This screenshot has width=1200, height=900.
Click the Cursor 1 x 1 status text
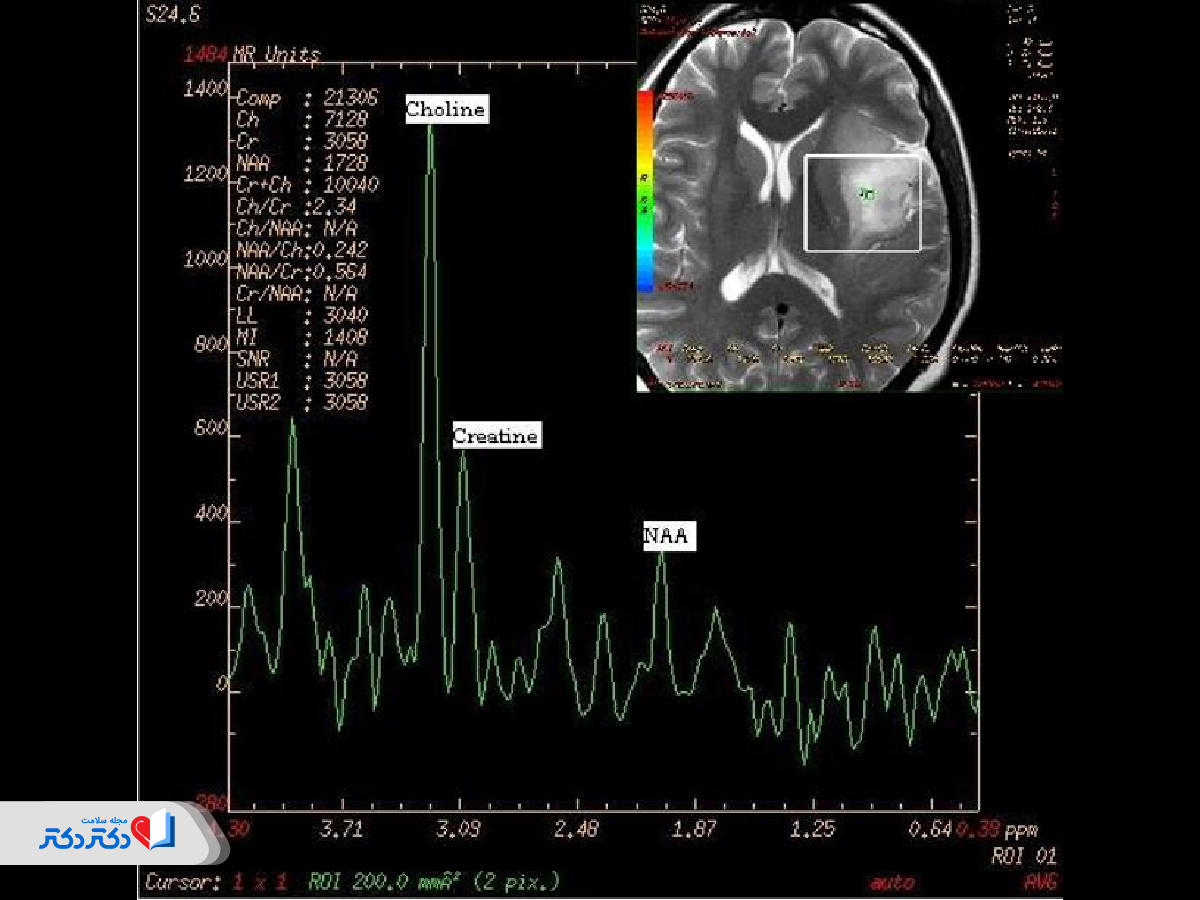(x=217, y=883)
